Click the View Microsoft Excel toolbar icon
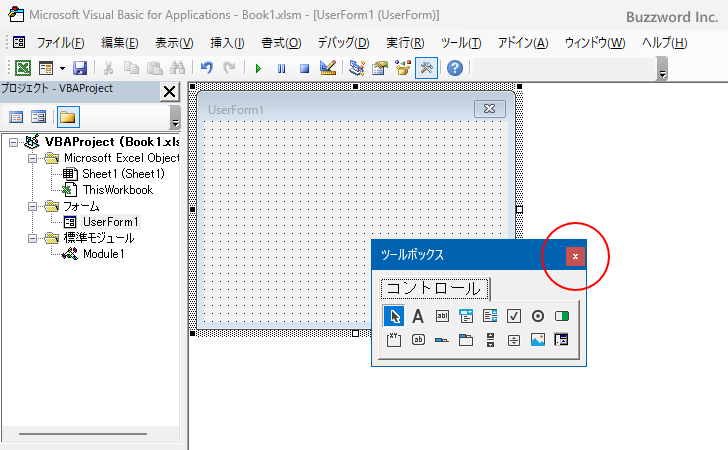Viewport: 728px width, 450px height. pos(23,68)
